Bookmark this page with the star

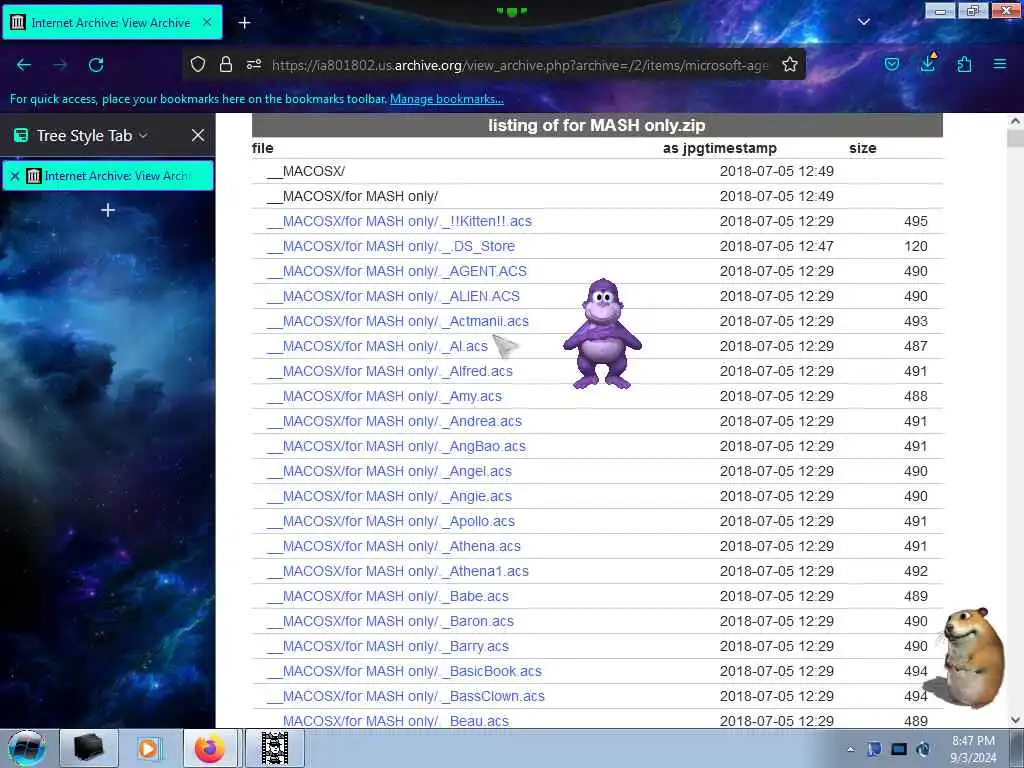[x=790, y=64]
